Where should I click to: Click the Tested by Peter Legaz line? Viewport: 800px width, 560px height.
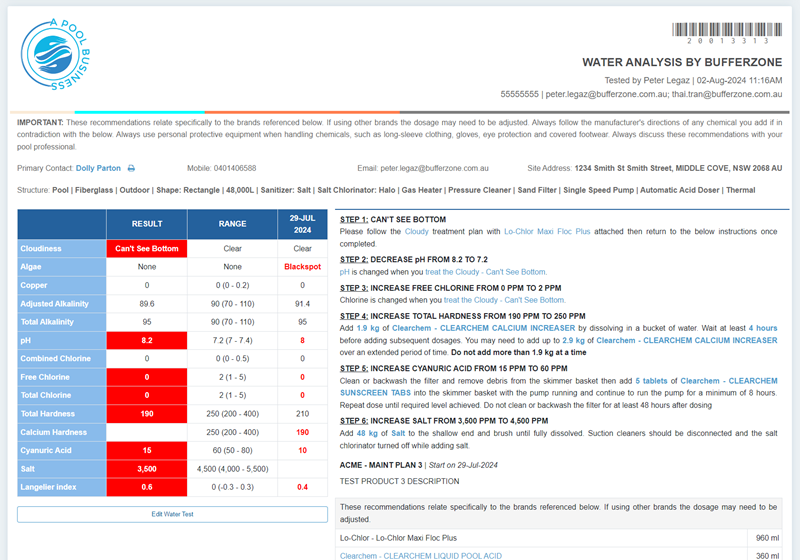(693, 81)
